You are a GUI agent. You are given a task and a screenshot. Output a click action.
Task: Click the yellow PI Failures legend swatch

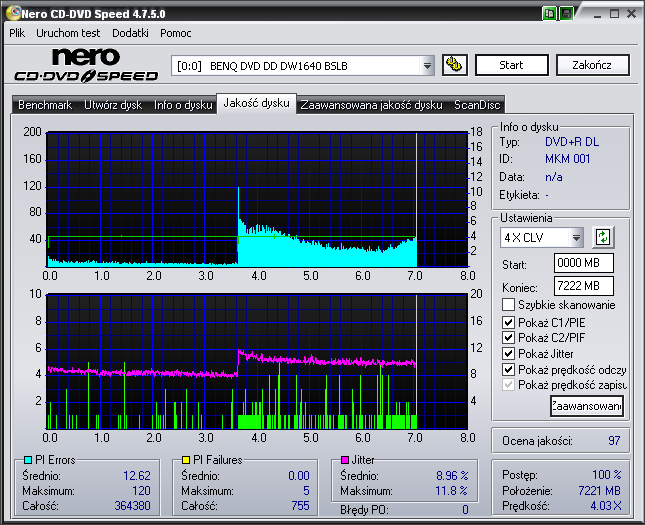click(186, 460)
